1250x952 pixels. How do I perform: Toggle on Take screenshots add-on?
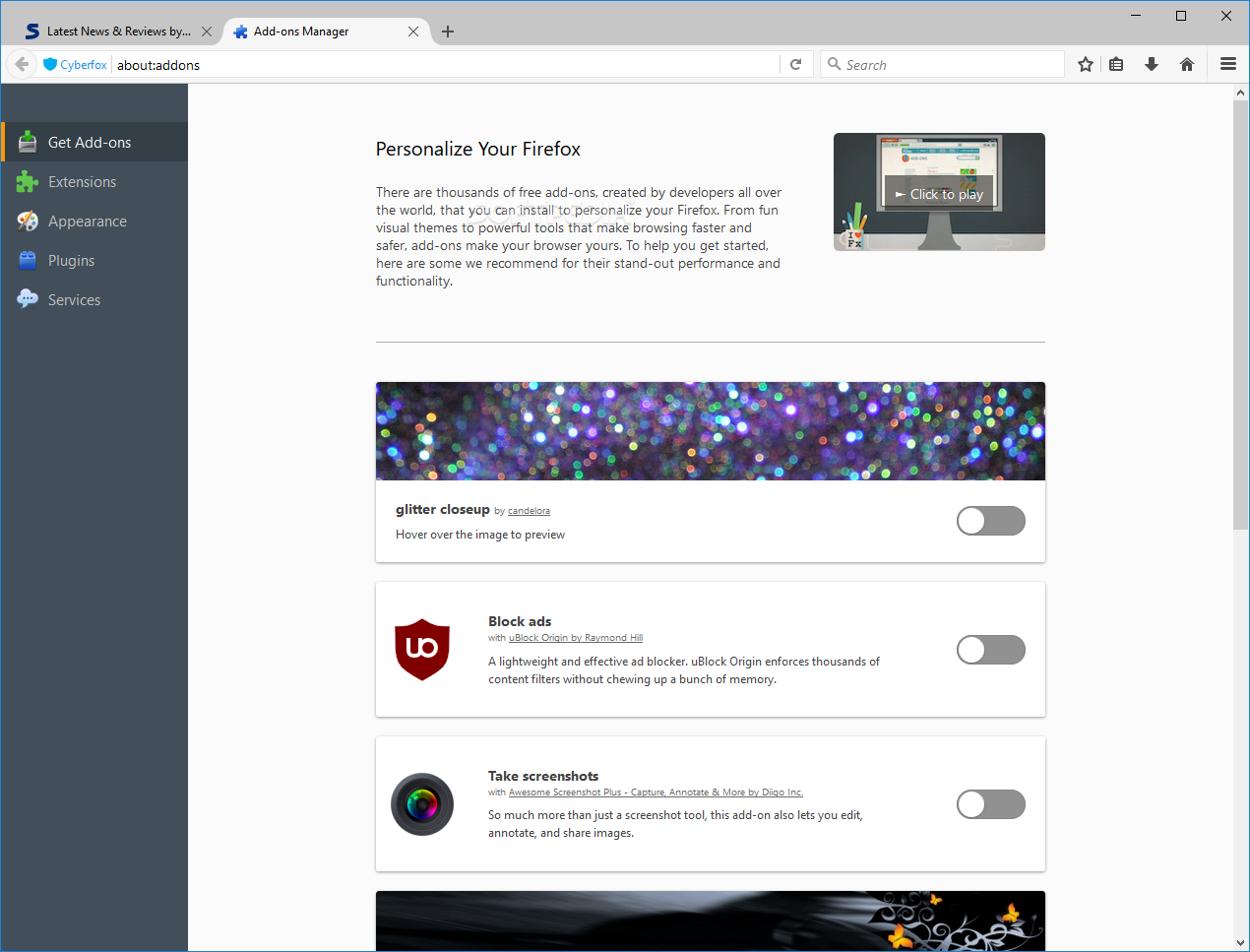pos(991,804)
